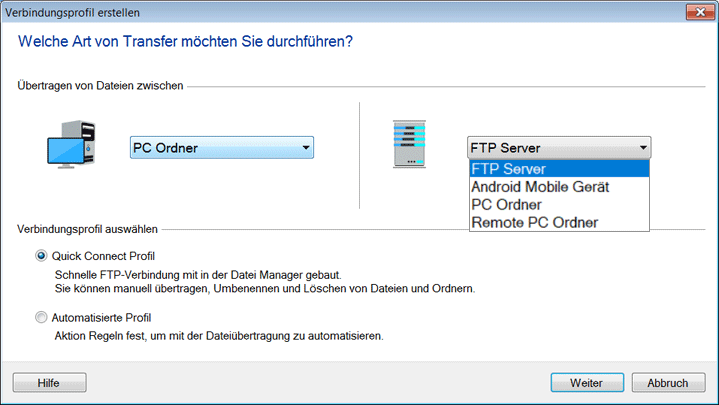Click the Aktion Regeln fest description text
The height and width of the screenshot is (405, 719).
[x=218, y=336]
